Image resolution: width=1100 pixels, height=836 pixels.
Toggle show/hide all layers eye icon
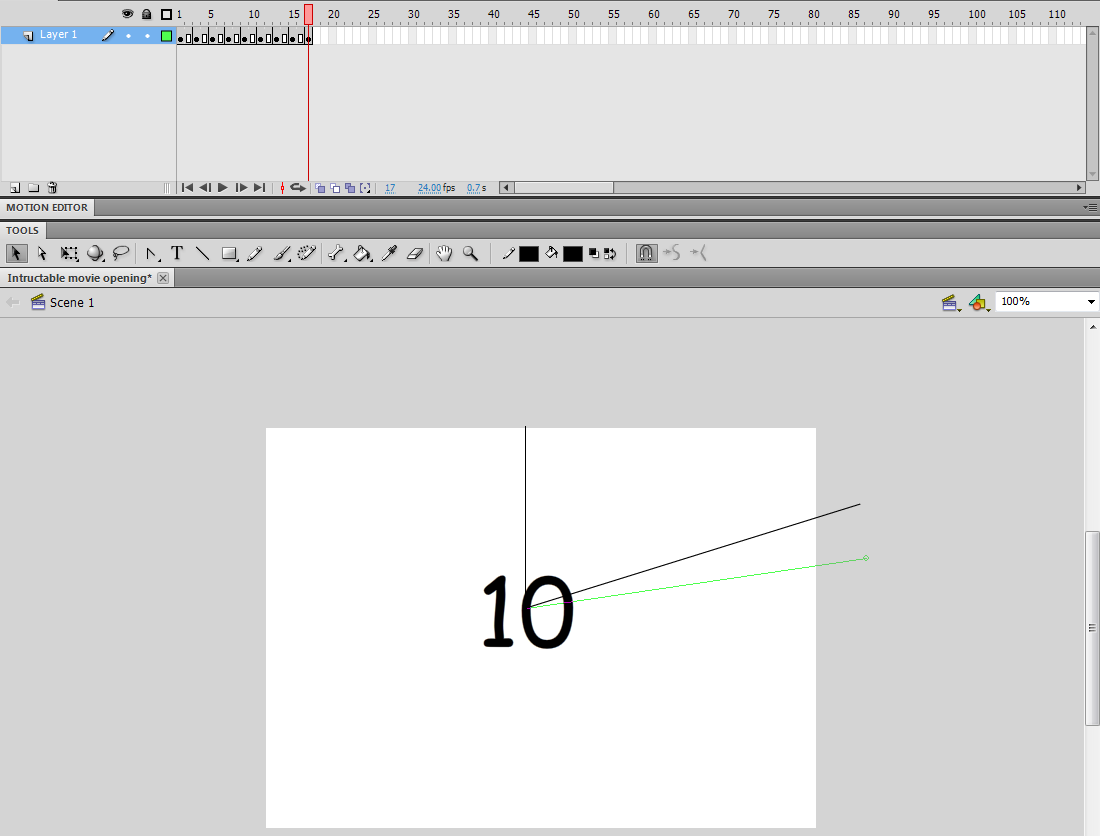click(x=127, y=13)
